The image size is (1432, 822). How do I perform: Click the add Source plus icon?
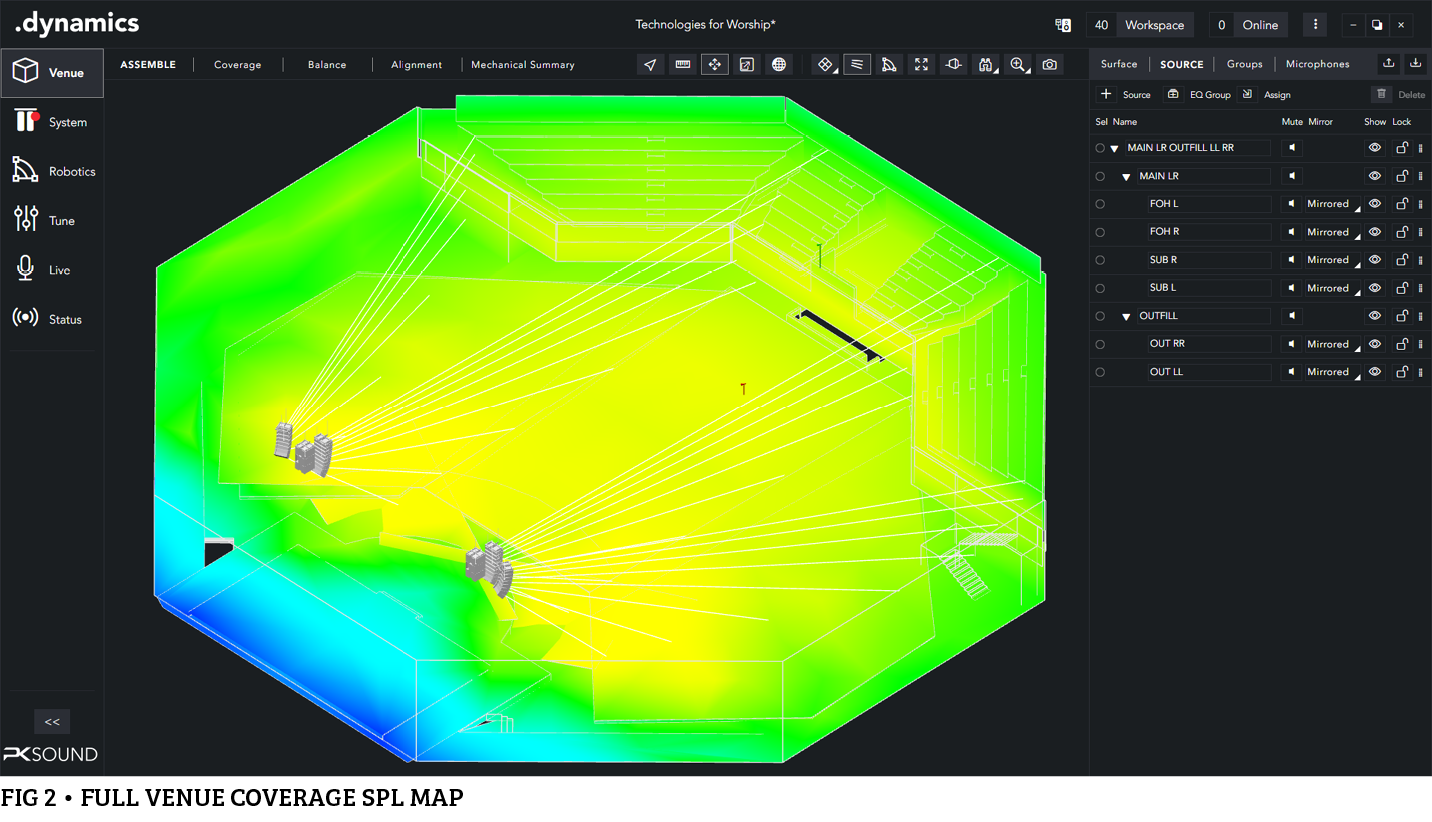pos(1106,94)
